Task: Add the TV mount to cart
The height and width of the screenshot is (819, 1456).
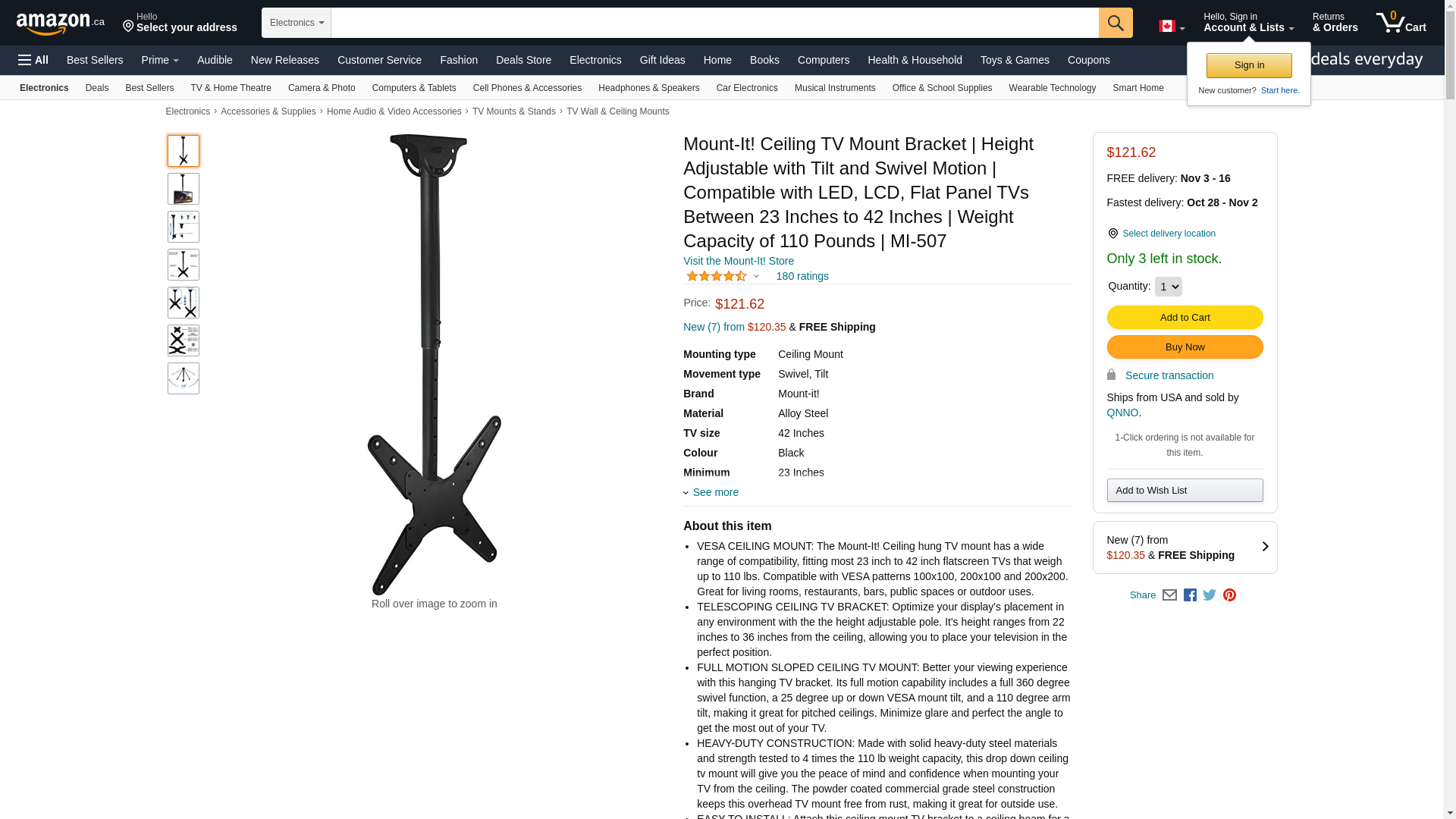Action: pos(1185,317)
